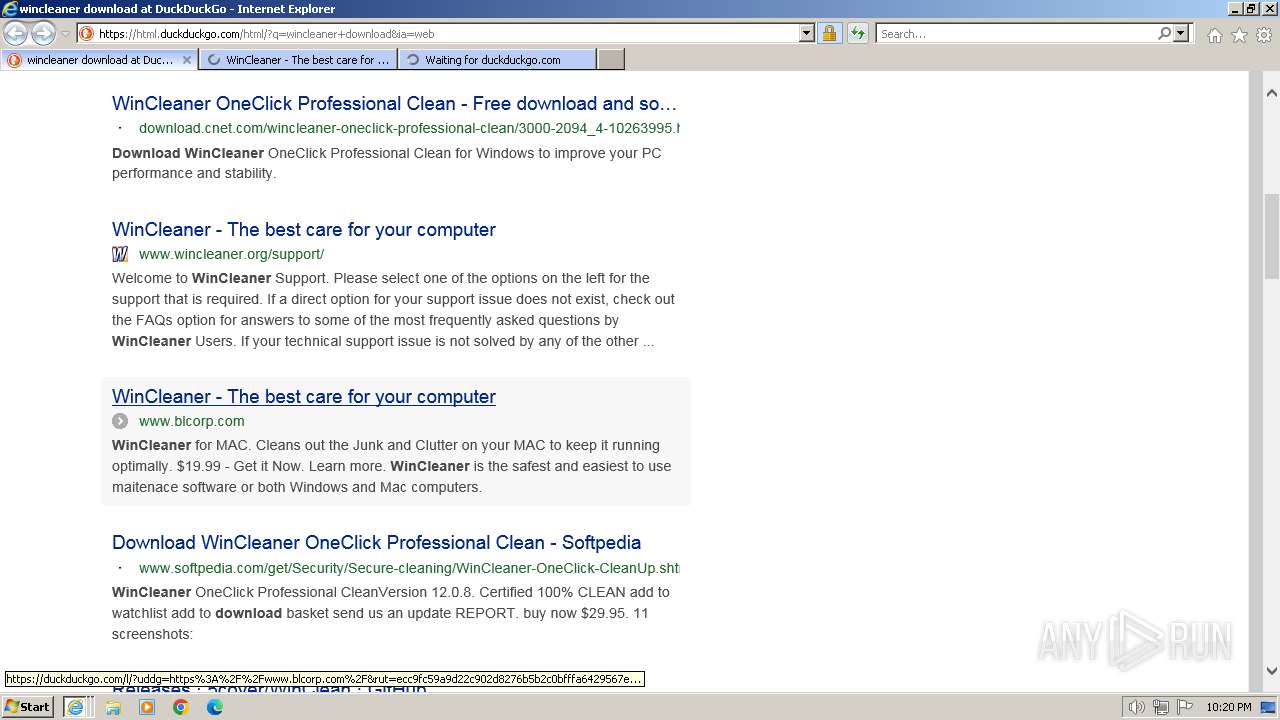This screenshot has width=1280, height=720.
Task: Open the Favorites star icon
Action: pyautogui.click(x=1239, y=35)
